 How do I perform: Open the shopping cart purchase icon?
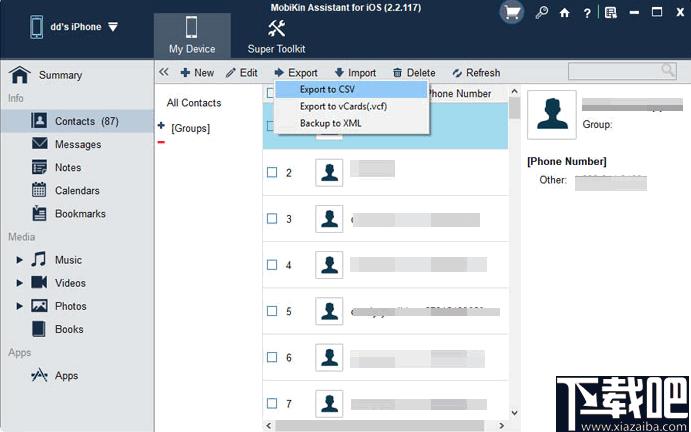[512, 13]
